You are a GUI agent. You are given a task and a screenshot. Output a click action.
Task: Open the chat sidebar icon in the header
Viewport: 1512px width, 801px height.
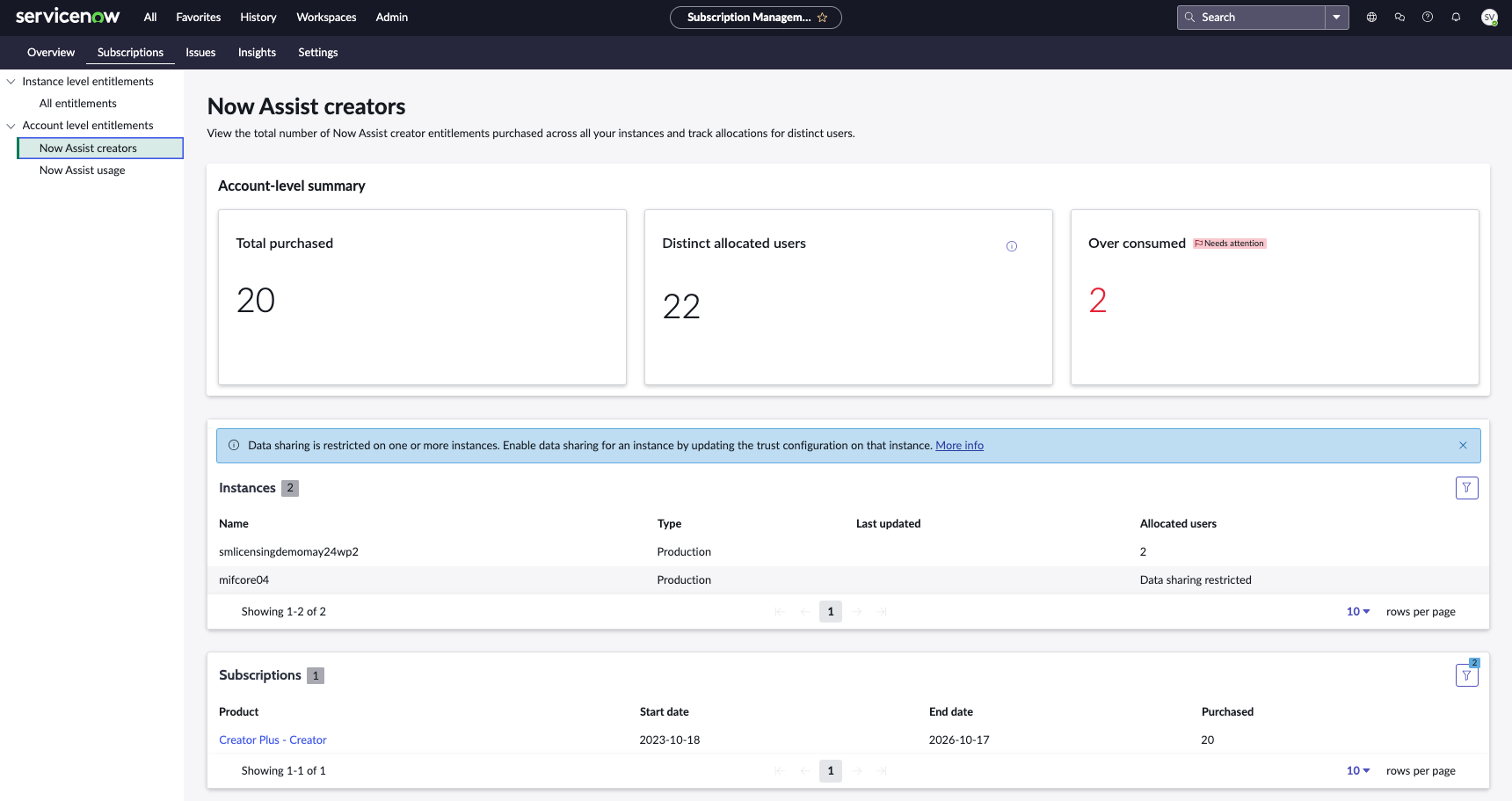click(1399, 17)
